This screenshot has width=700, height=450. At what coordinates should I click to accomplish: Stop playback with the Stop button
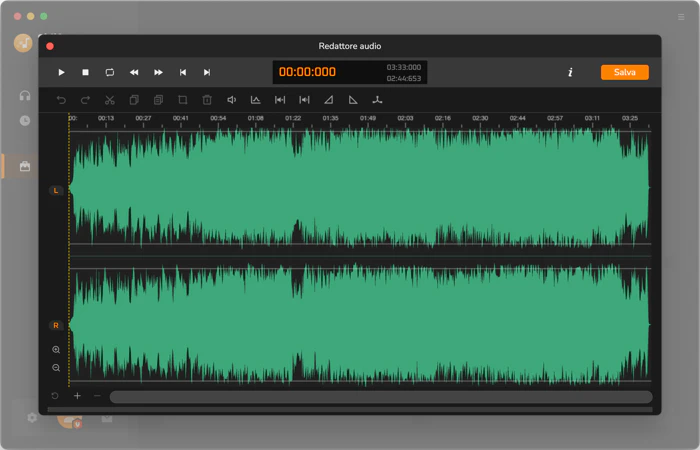click(x=85, y=72)
